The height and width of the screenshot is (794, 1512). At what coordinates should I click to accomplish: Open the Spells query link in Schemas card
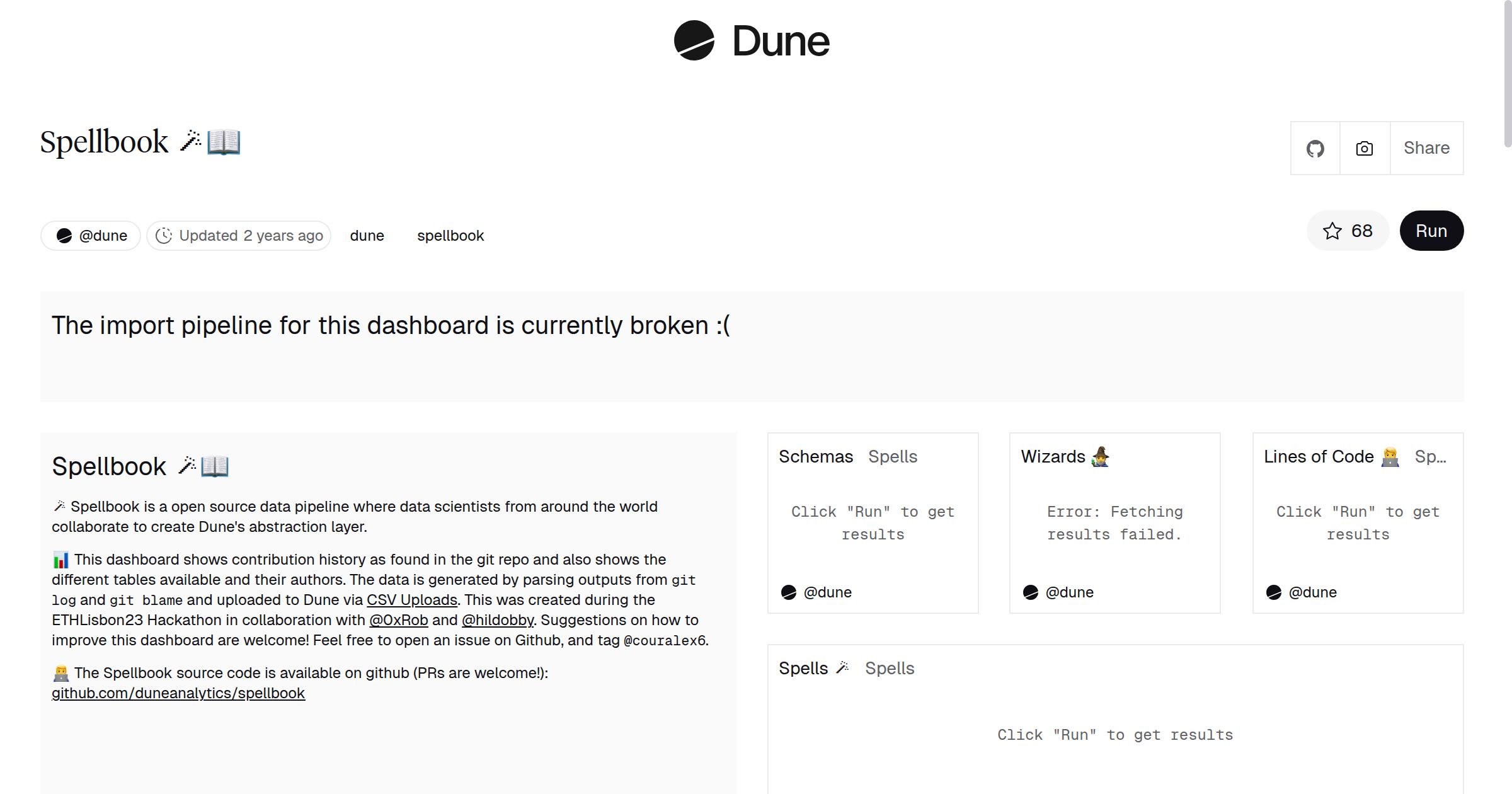pos(892,457)
